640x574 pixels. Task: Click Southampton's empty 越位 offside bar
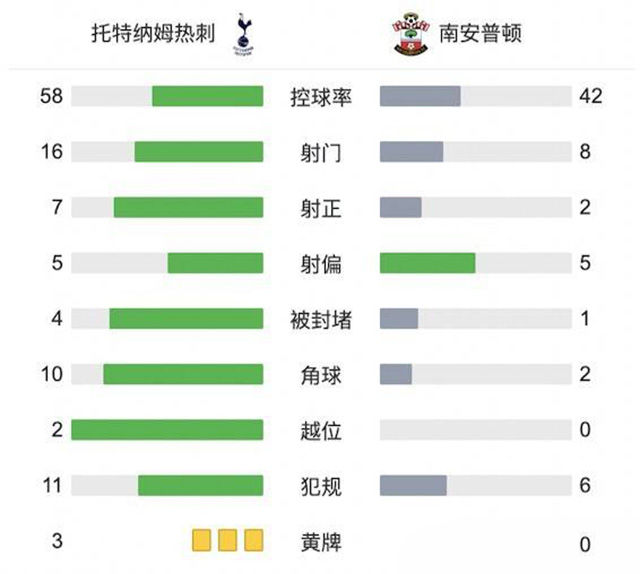(x=474, y=430)
